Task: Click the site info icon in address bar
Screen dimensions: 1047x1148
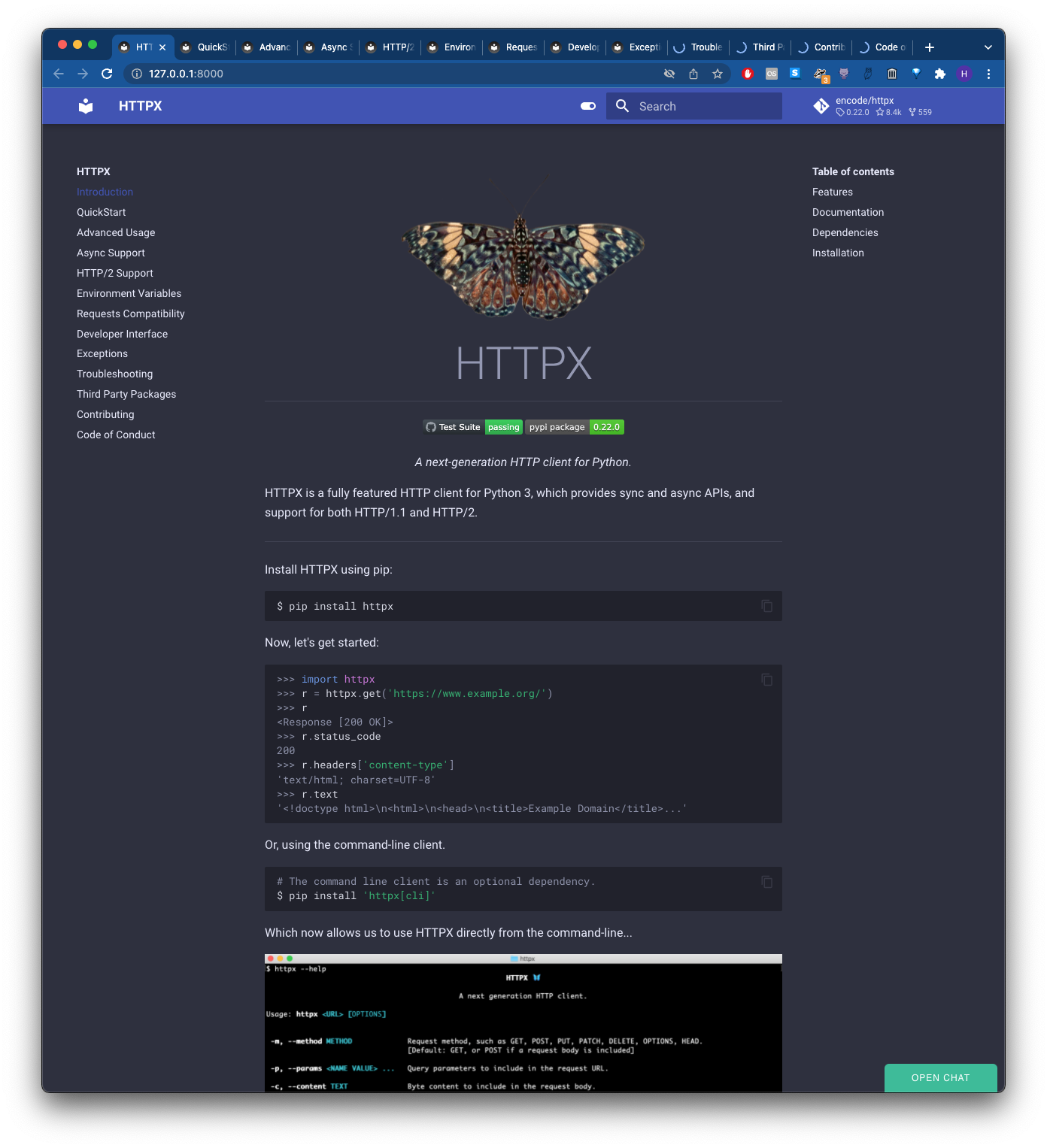Action: click(x=137, y=74)
